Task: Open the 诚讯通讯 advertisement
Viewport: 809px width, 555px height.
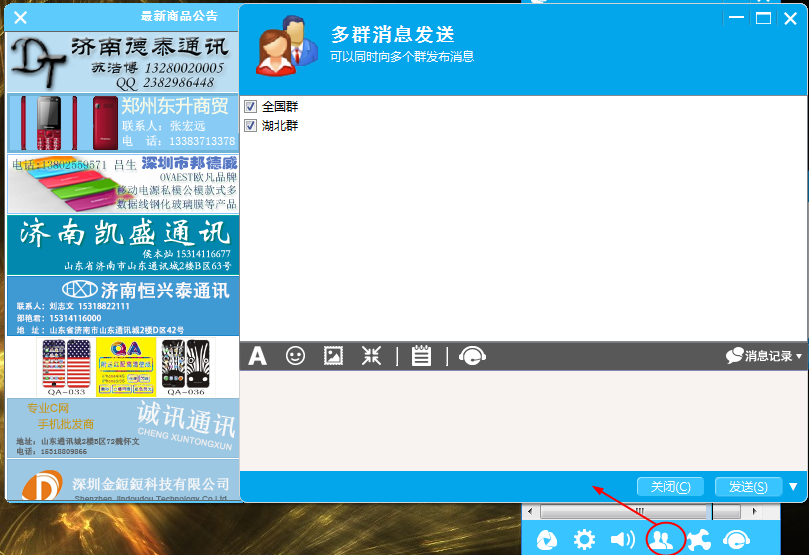Action: [x=123, y=428]
